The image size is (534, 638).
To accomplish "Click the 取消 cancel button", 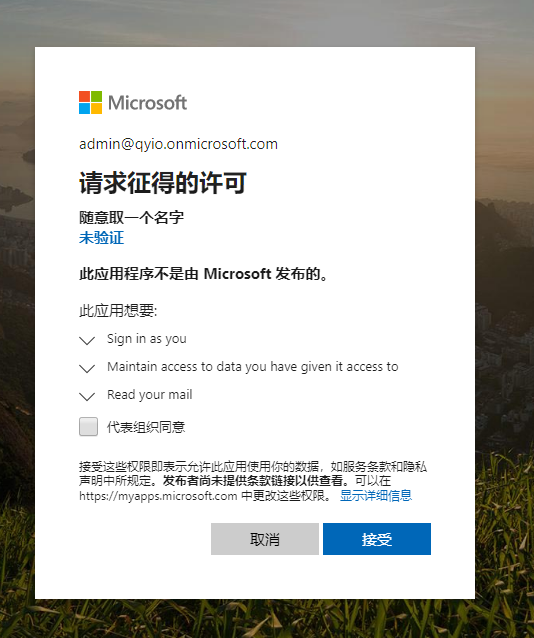I will (265, 539).
